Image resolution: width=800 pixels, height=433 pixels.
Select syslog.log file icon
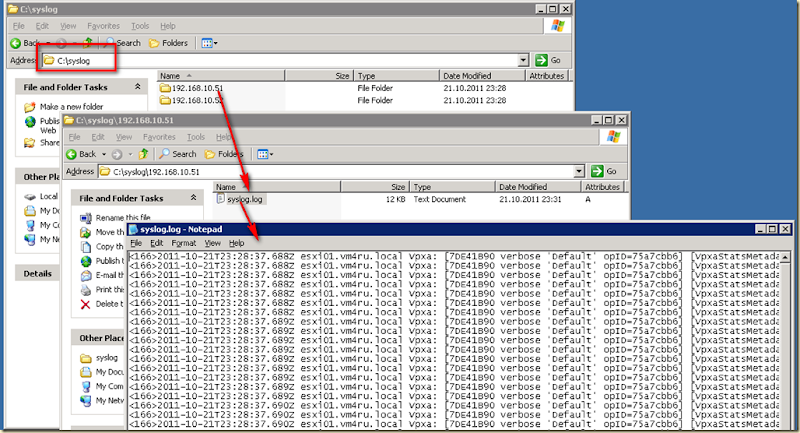[x=220, y=199]
